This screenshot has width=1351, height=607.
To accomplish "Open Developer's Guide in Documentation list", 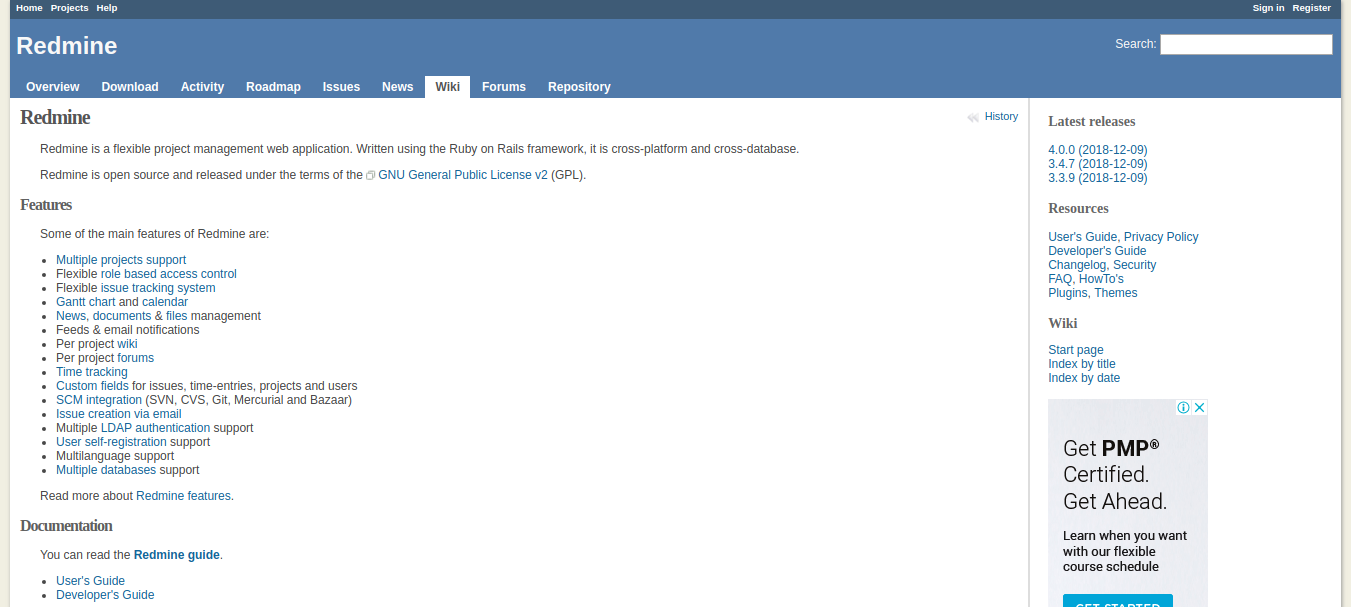I will 105,595.
